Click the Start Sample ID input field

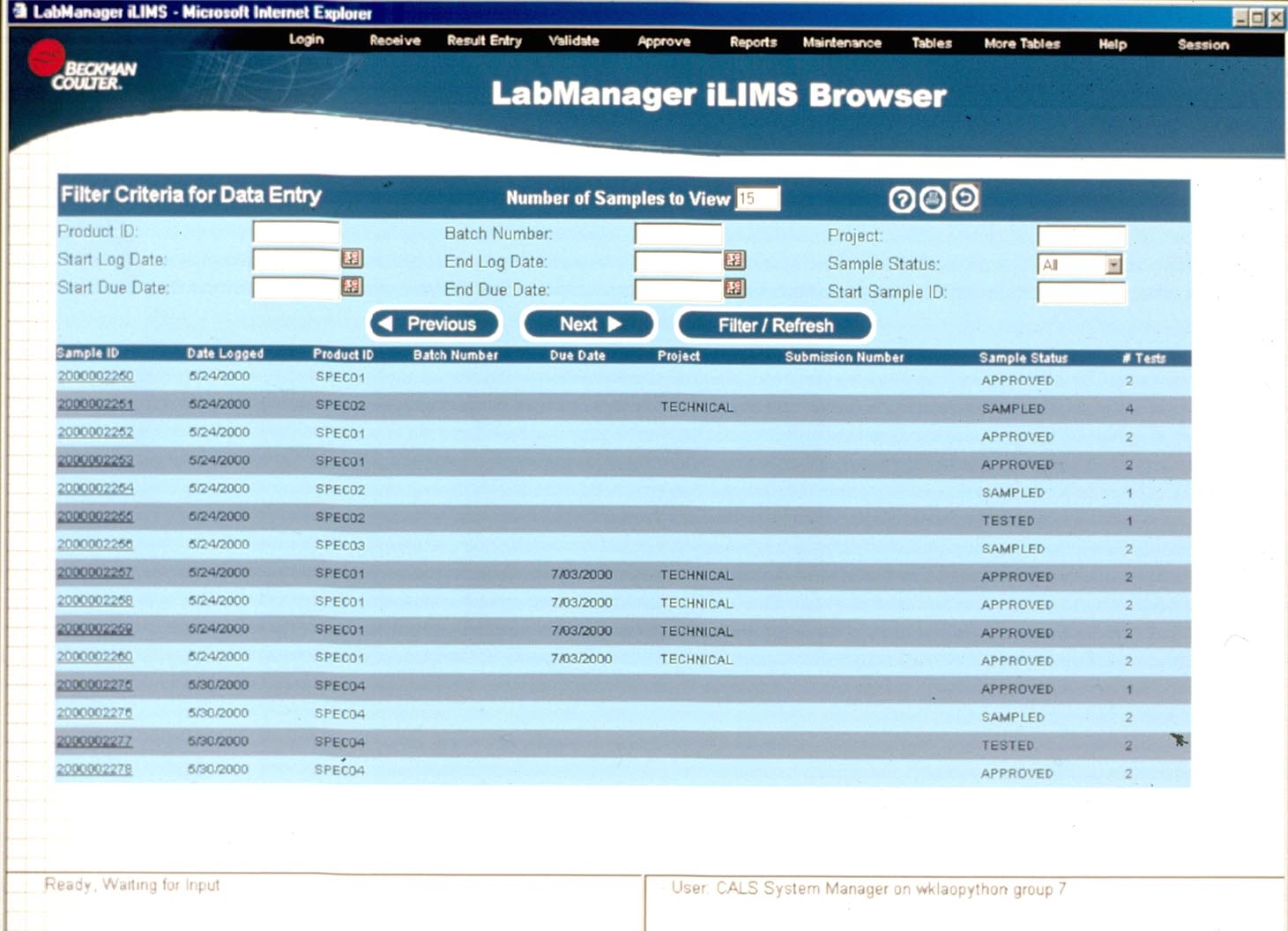[1082, 293]
